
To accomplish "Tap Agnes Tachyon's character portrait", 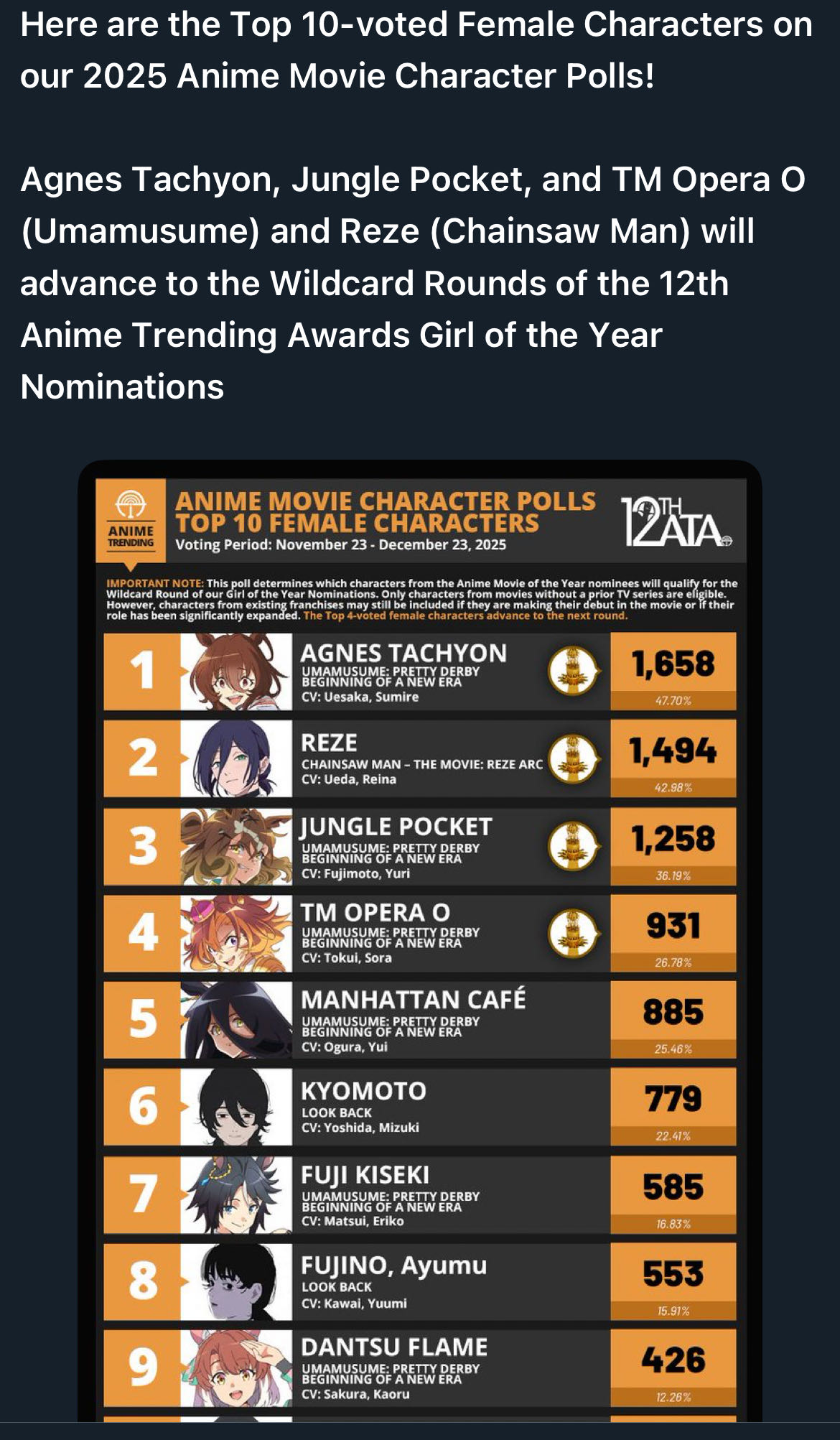I will click(236, 672).
